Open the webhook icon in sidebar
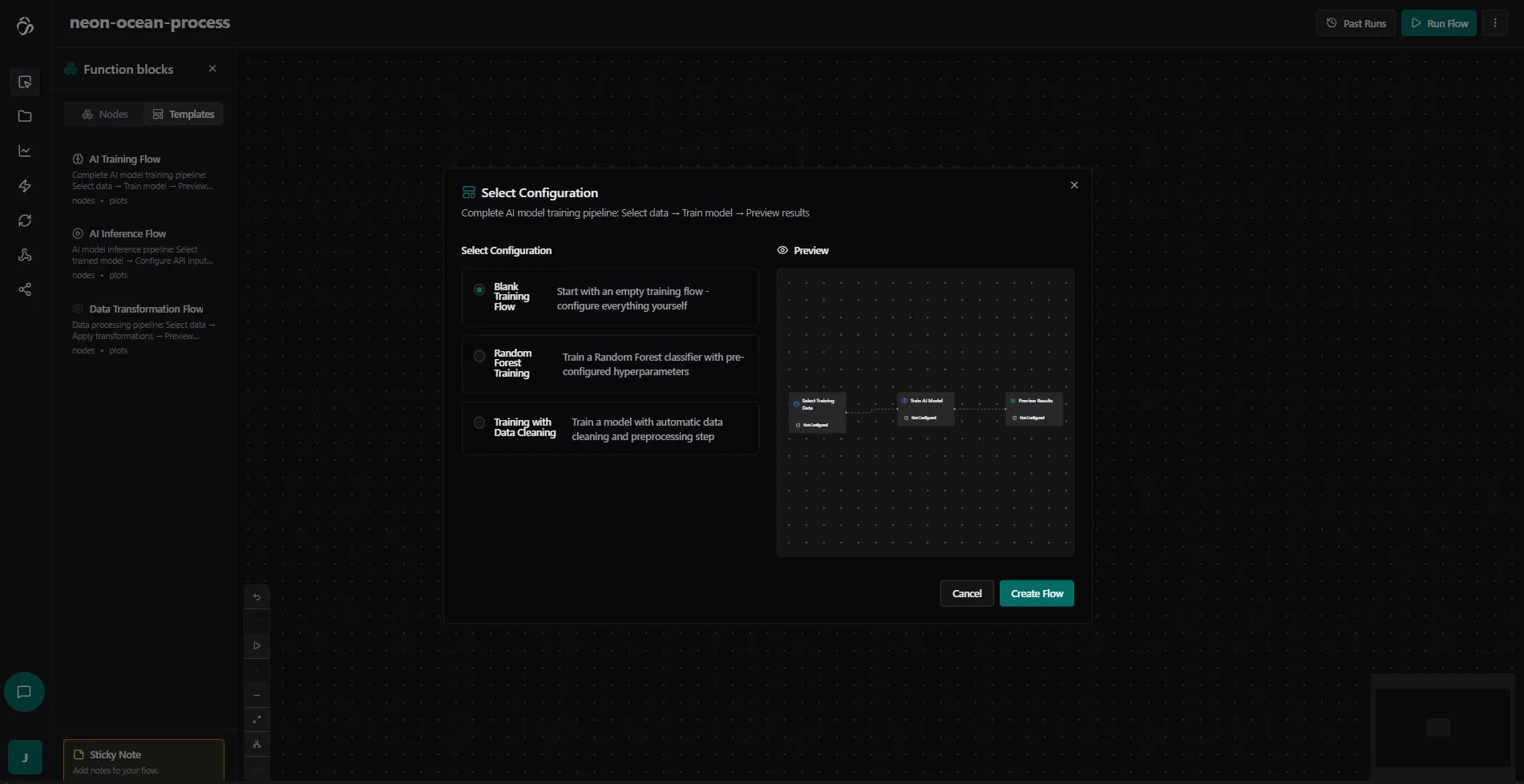Viewport: 1524px width, 784px height. tap(25, 255)
